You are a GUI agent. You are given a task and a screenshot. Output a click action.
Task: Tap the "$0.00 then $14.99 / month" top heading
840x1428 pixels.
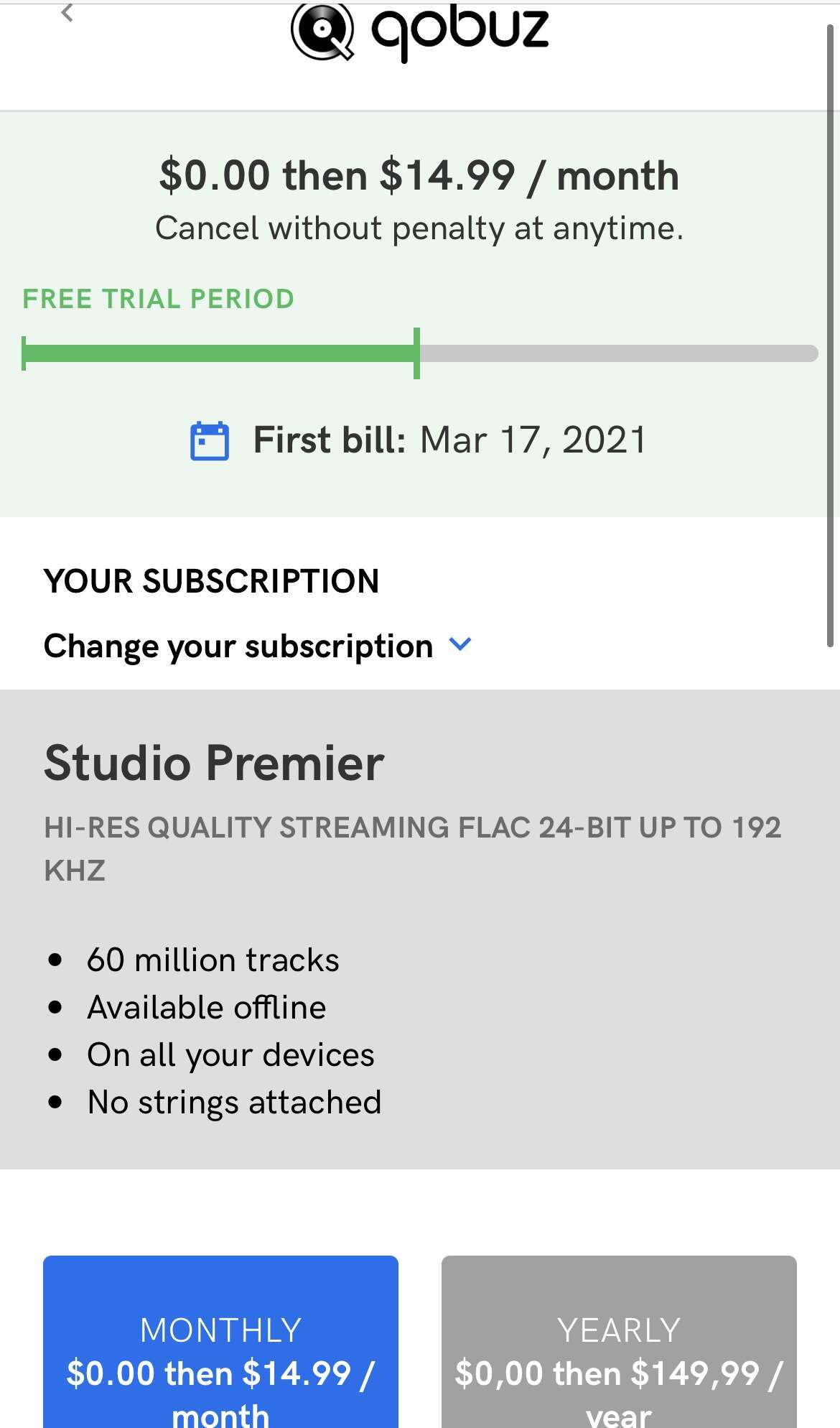[419, 175]
